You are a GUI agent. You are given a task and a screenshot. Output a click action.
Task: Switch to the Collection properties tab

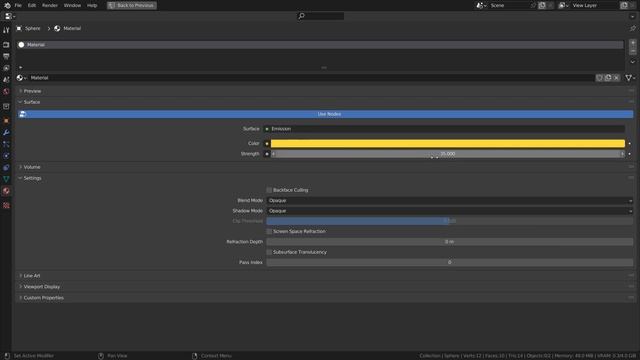[x=6, y=106]
